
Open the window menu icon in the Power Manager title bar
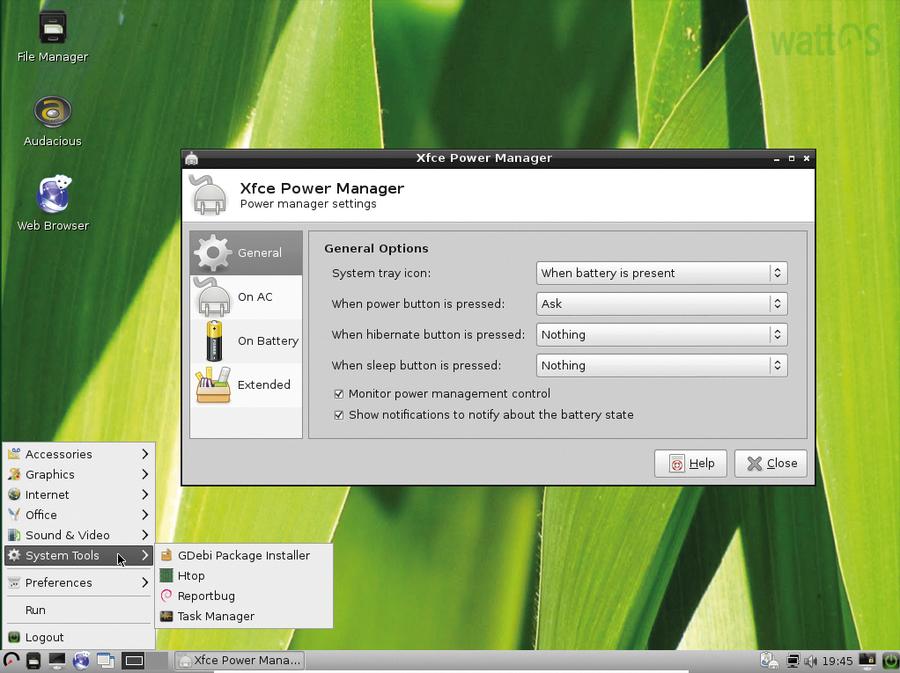(192, 158)
